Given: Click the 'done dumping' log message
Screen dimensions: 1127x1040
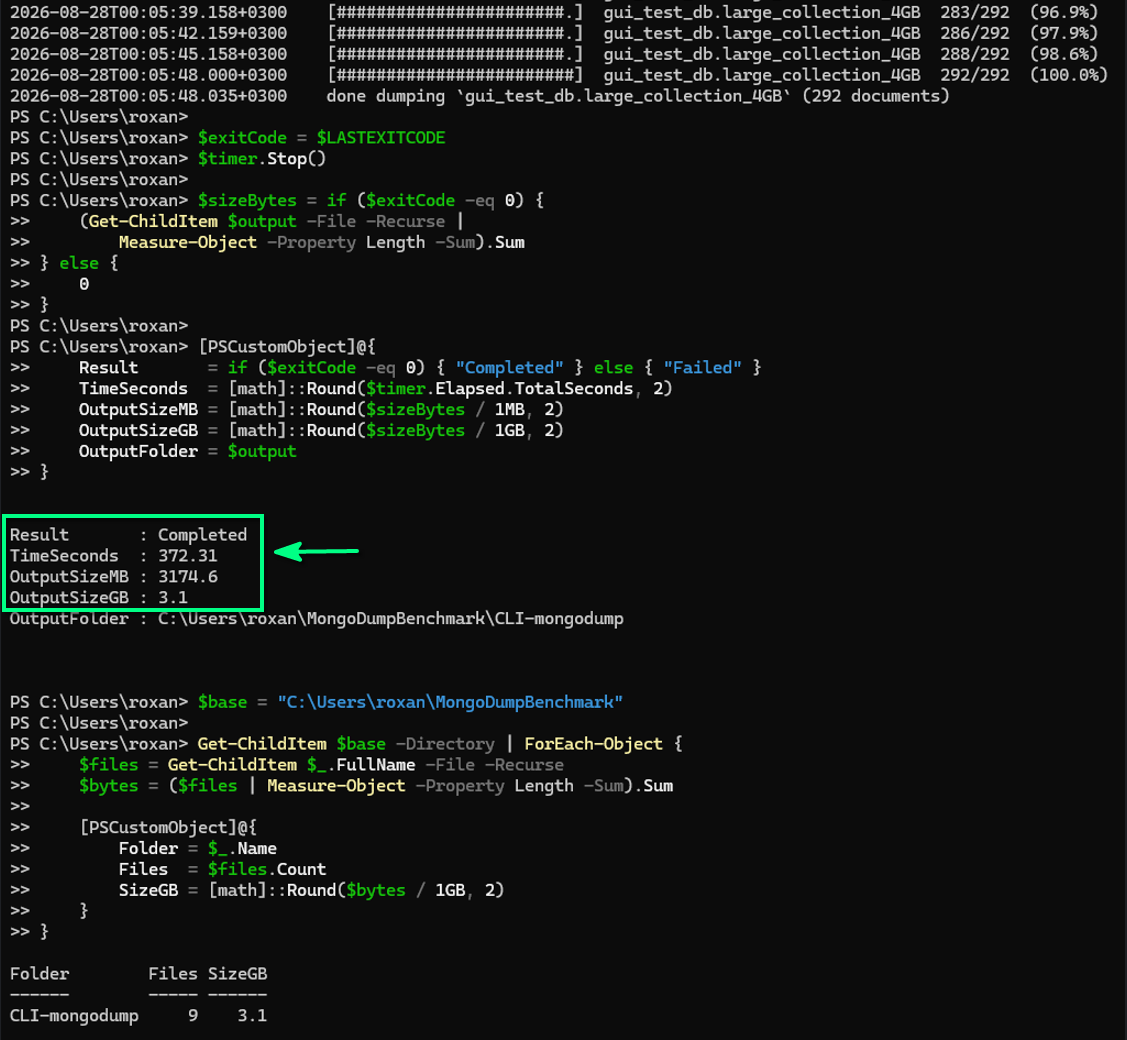Looking at the screenshot, I should [x=638, y=96].
